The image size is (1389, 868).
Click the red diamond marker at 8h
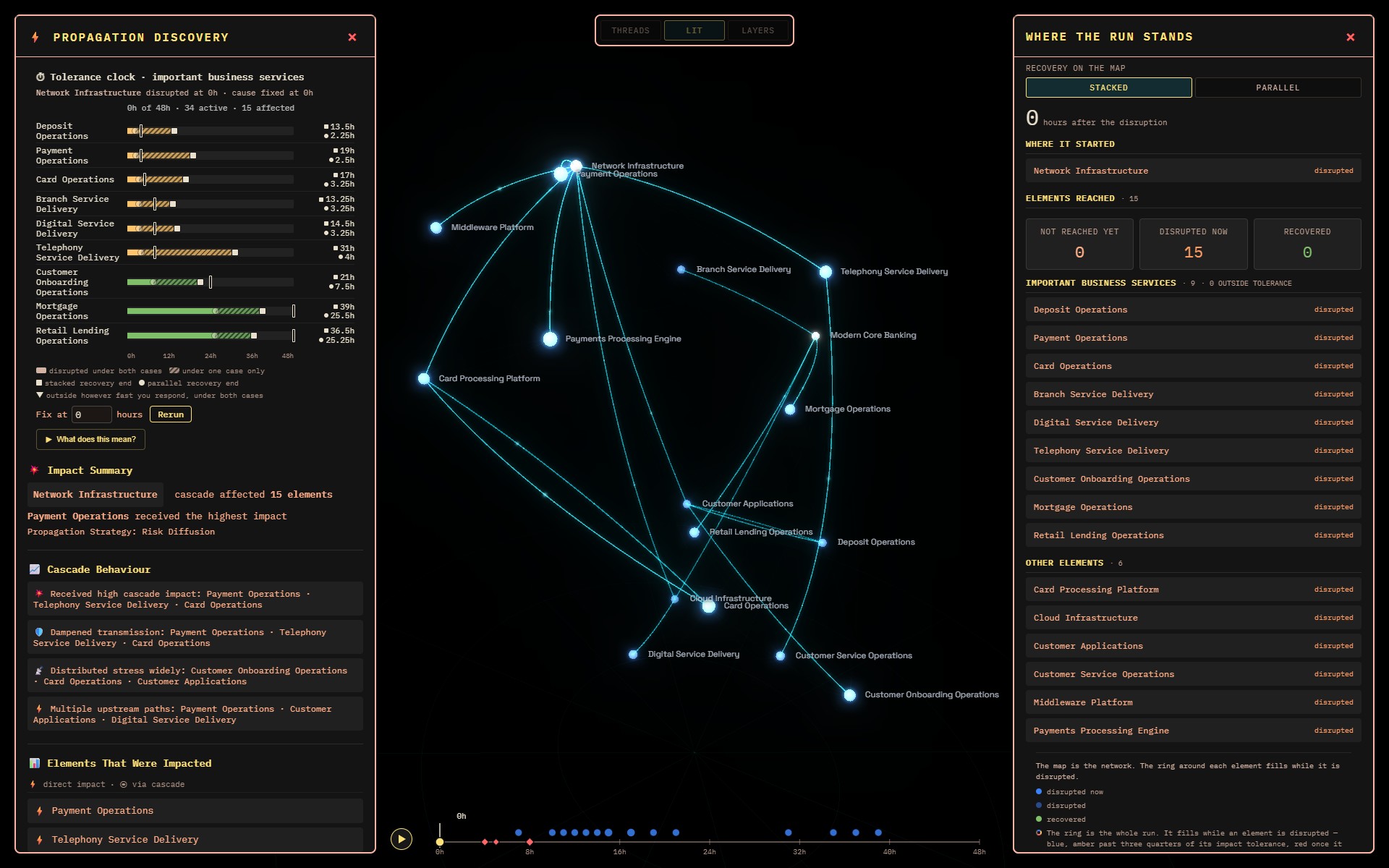click(x=530, y=842)
